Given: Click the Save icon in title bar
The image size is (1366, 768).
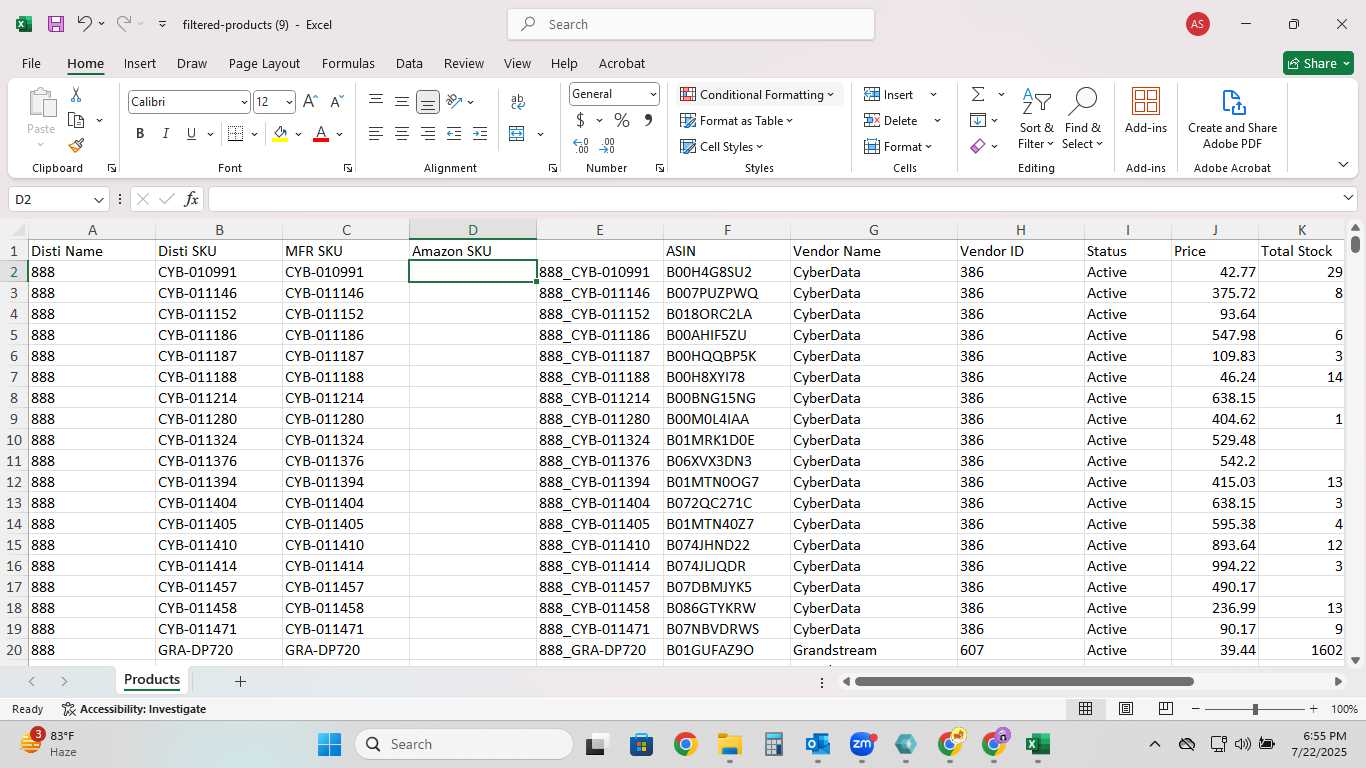Looking at the screenshot, I should pos(56,24).
